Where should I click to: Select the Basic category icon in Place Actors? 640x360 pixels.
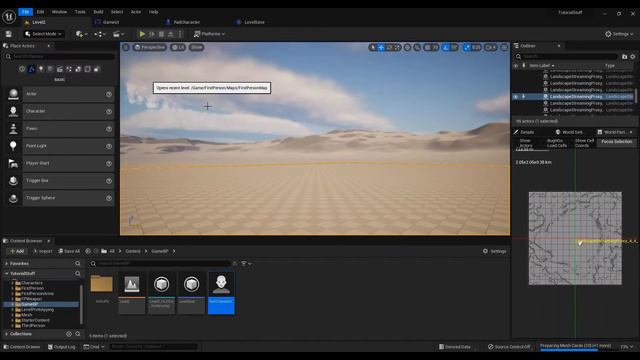click(x=31, y=69)
